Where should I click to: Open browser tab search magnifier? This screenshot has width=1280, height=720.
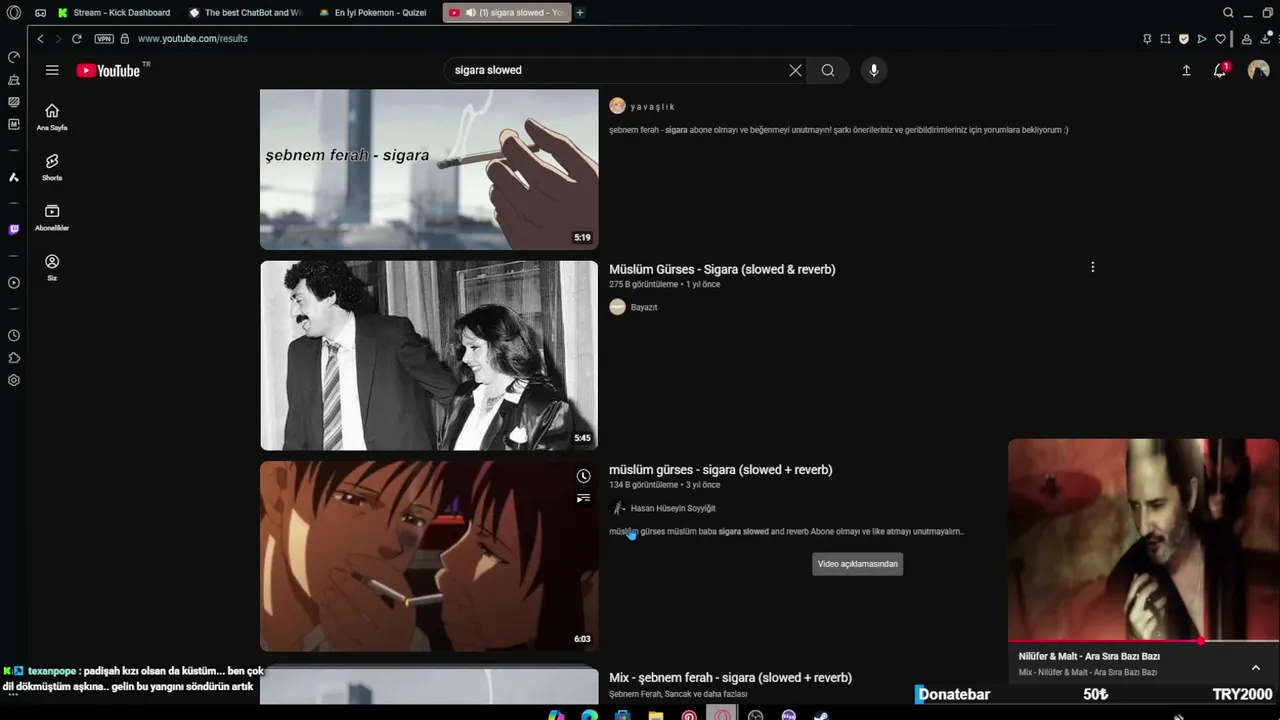point(1228,13)
